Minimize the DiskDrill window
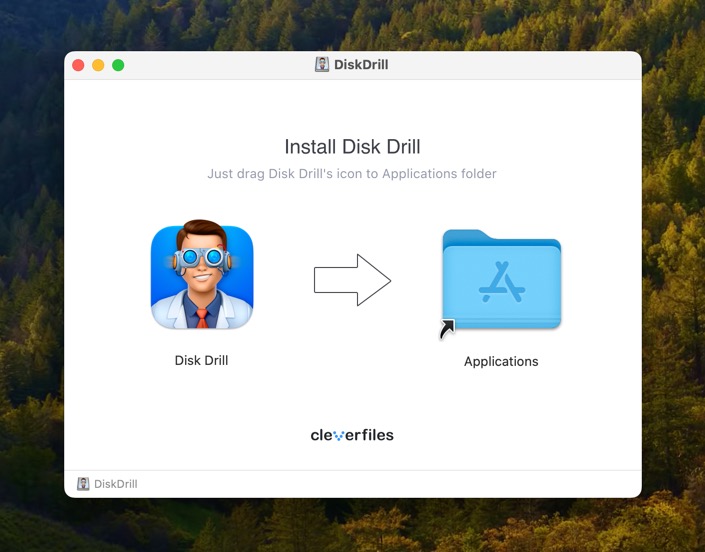705x552 pixels. tap(98, 65)
